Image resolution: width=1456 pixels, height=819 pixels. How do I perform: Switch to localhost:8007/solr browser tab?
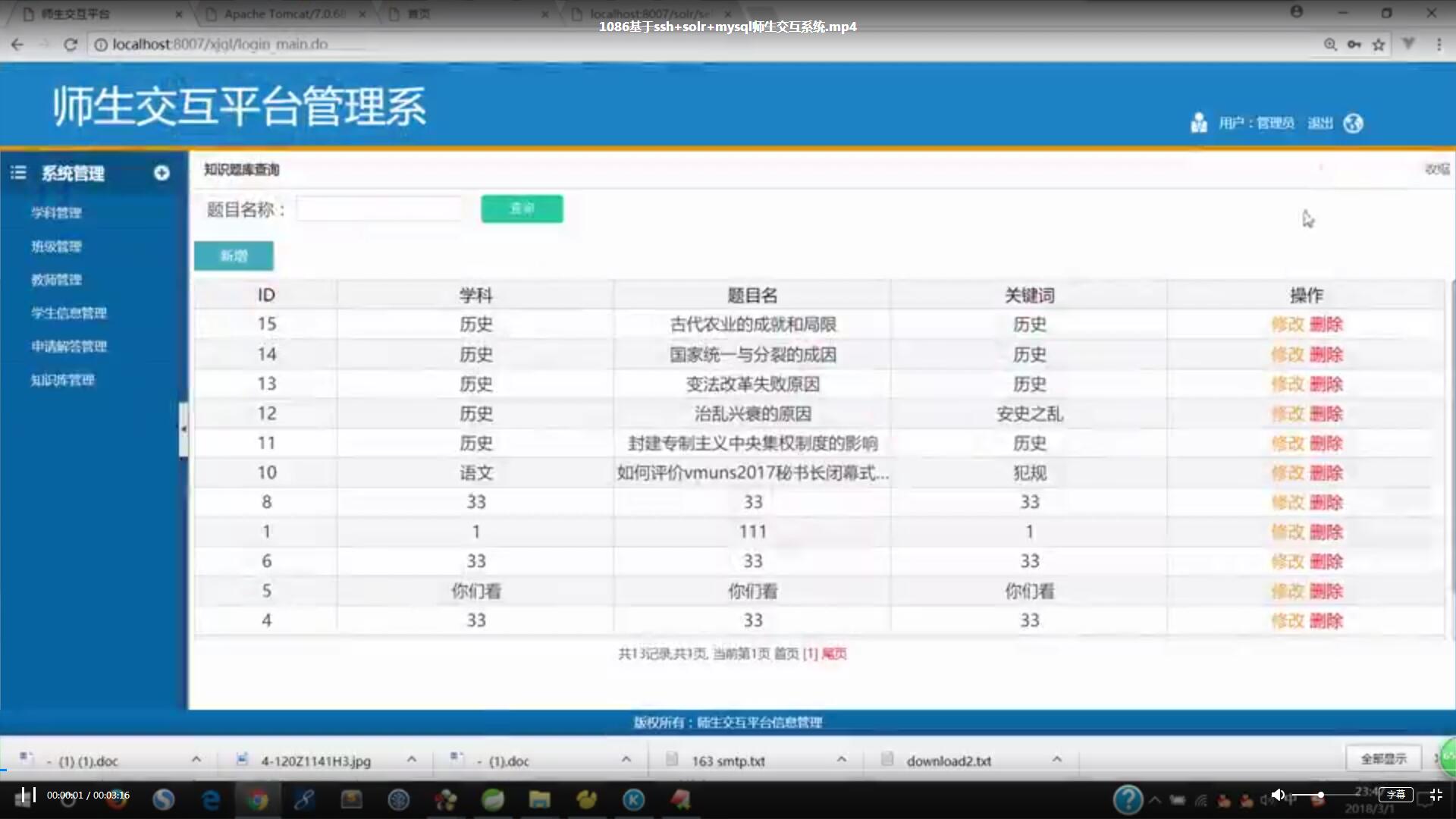click(649, 14)
